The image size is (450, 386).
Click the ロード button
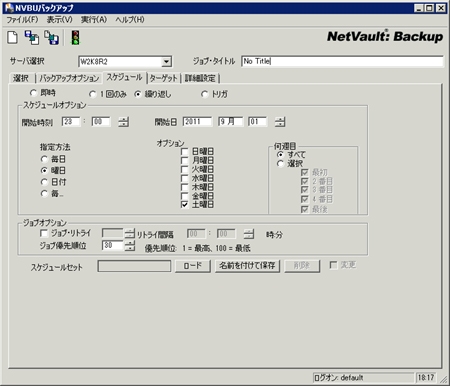[193, 266]
